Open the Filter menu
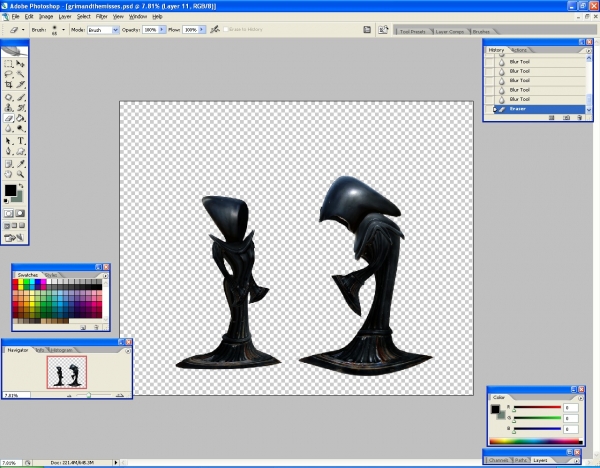Image resolution: width=600 pixels, height=468 pixels. click(x=101, y=16)
